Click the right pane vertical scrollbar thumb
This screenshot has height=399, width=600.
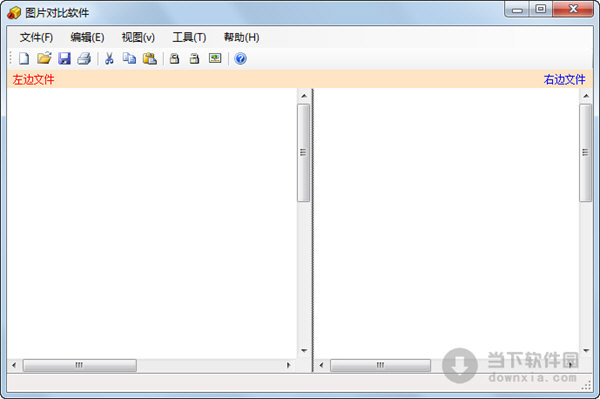tap(585, 153)
